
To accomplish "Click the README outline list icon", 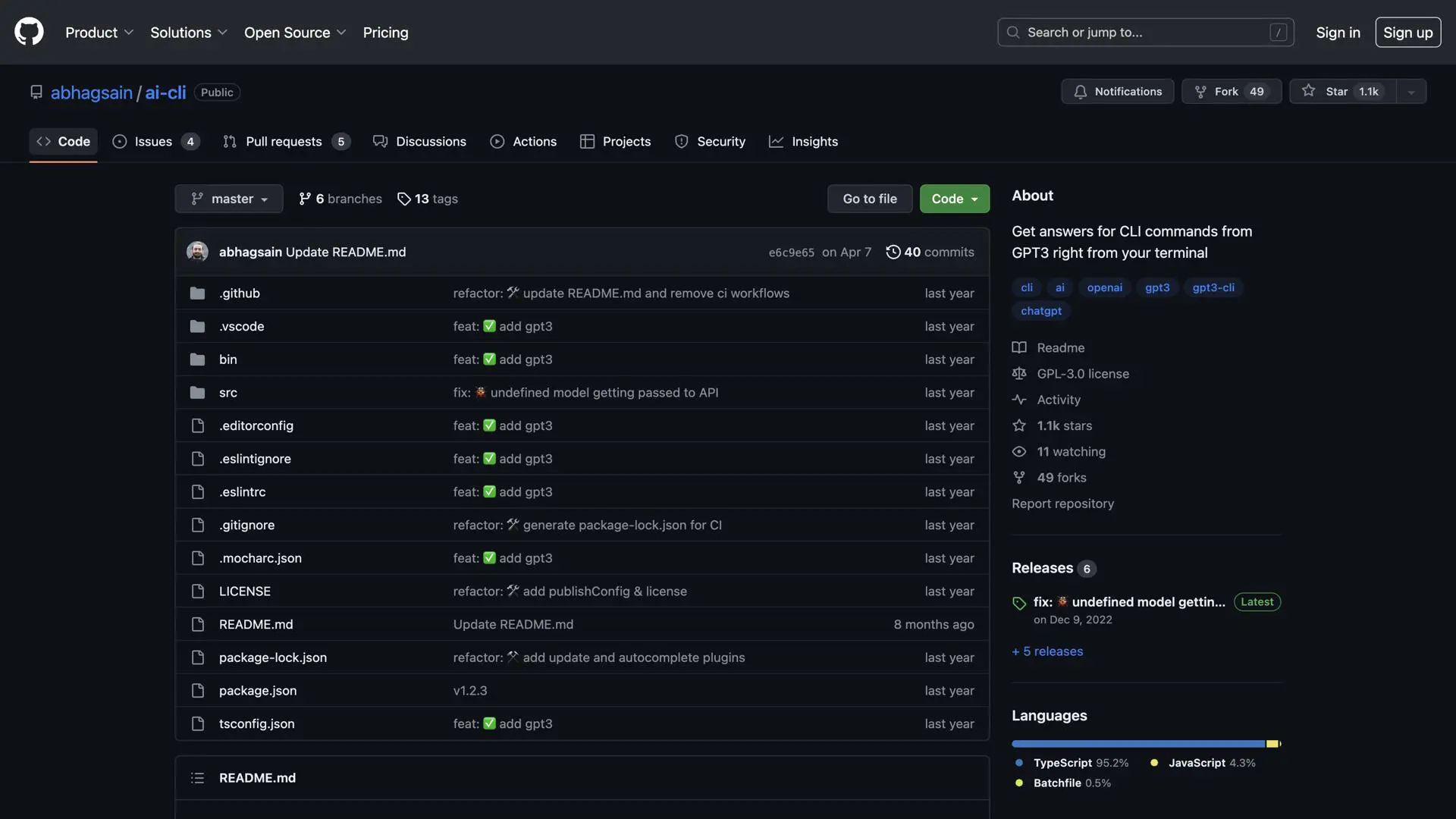I will 197,778.
